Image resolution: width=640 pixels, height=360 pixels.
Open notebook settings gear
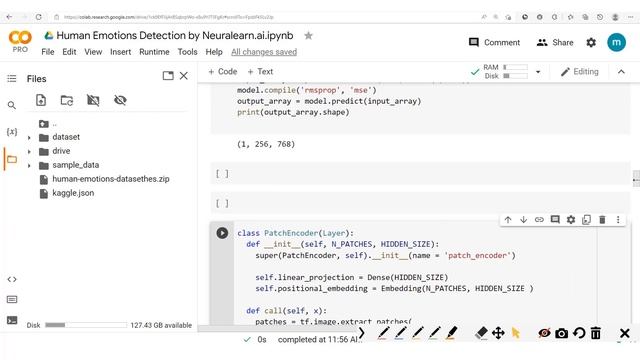(x=591, y=42)
